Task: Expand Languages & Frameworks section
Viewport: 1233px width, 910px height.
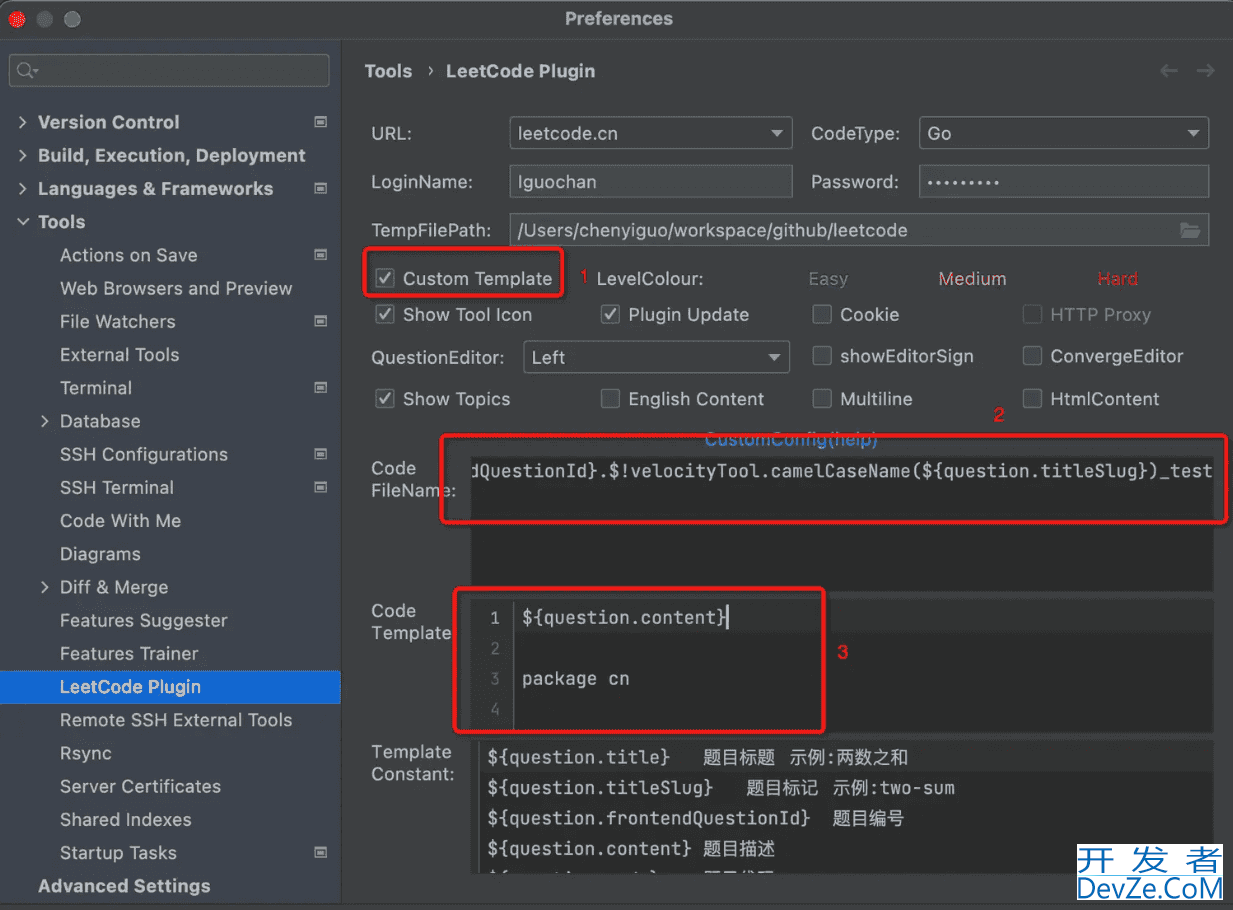Action: click(23, 188)
